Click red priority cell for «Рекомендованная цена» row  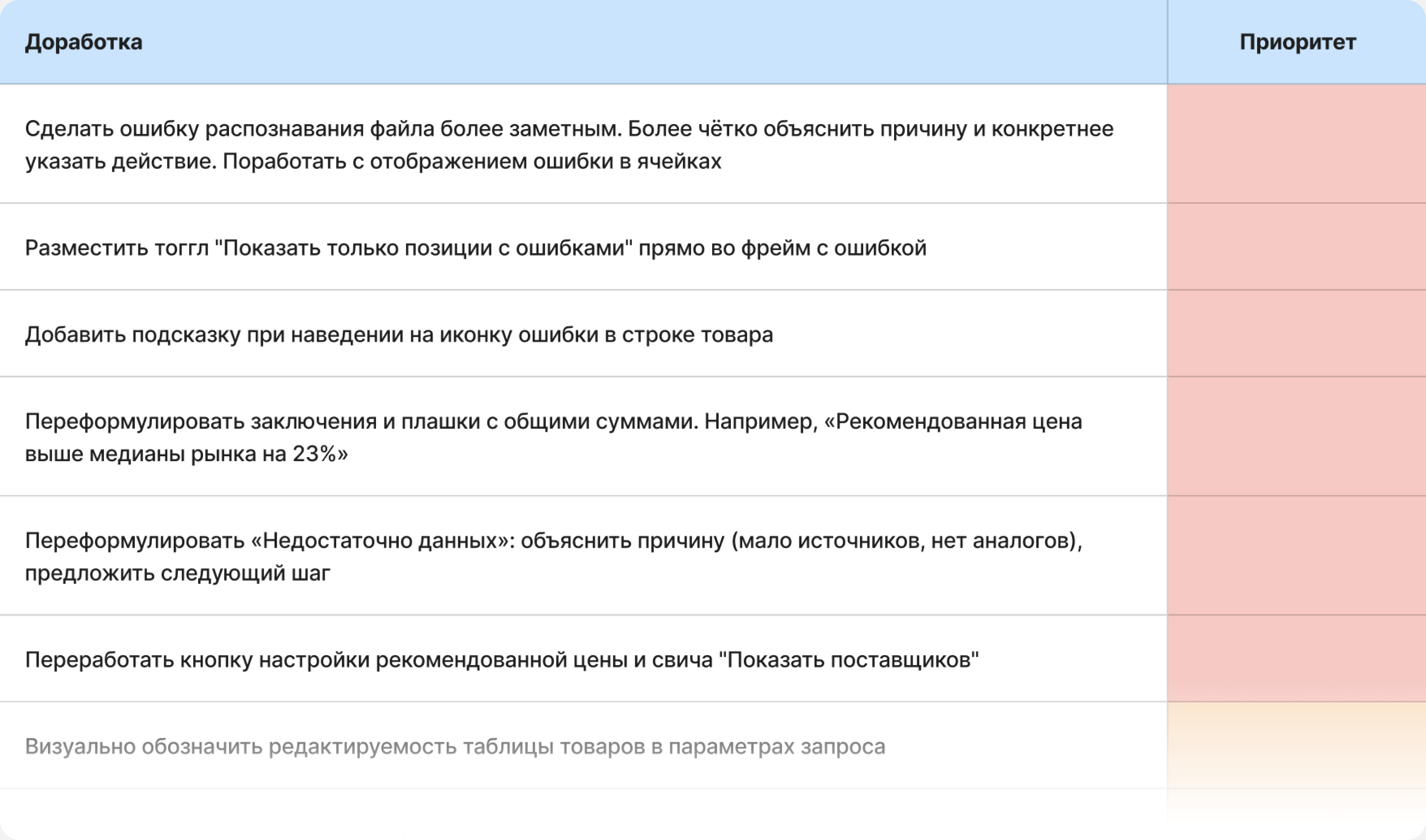point(1297,436)
